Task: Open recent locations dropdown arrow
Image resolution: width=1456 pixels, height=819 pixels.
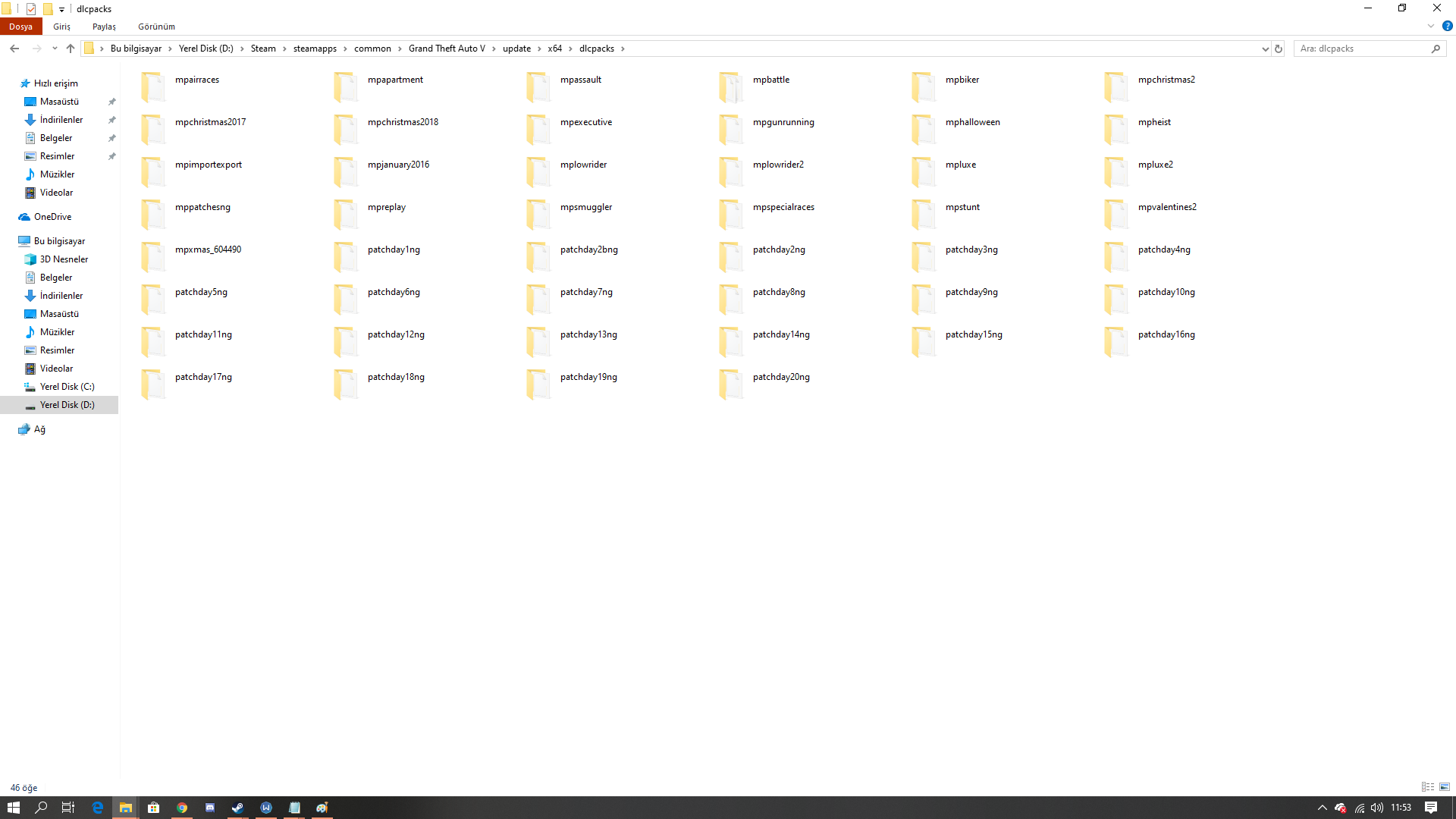Action: click(x=55, y=49)
